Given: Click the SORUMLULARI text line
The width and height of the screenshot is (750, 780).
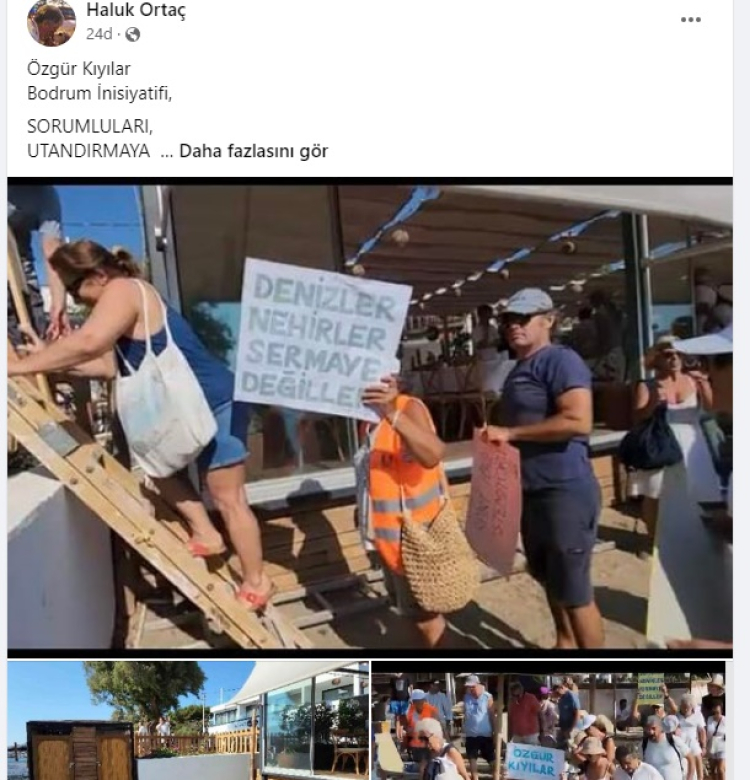Looking at the screenshot, I should (90, 126).
